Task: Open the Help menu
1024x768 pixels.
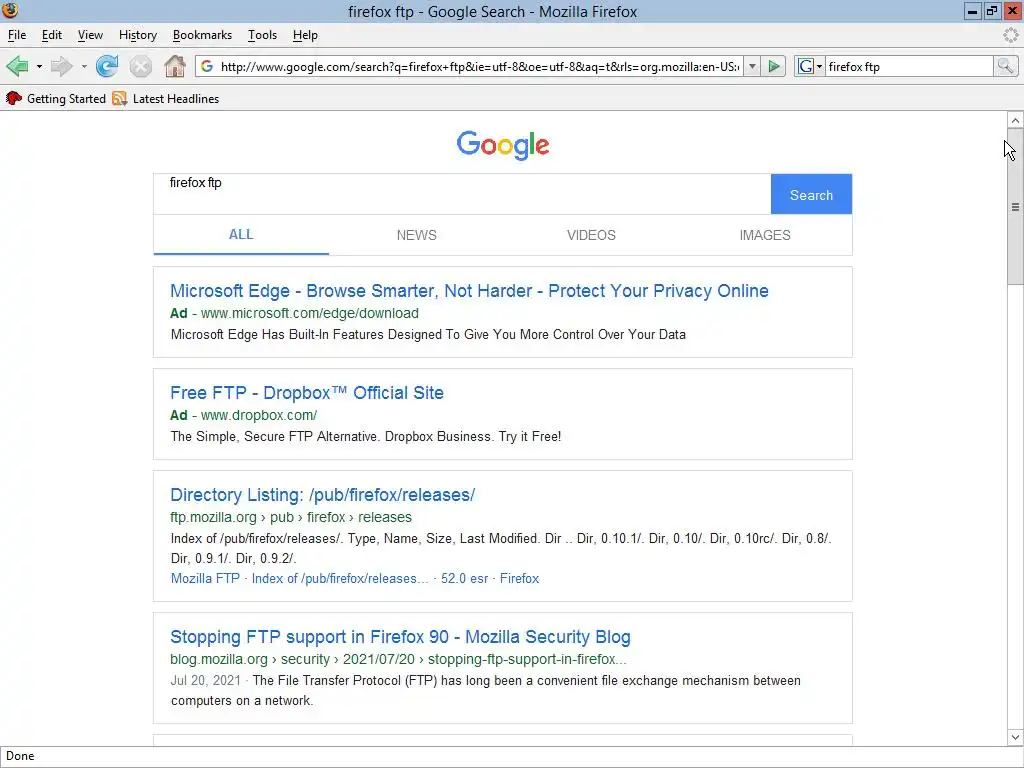Action: (x=305, y=35)
